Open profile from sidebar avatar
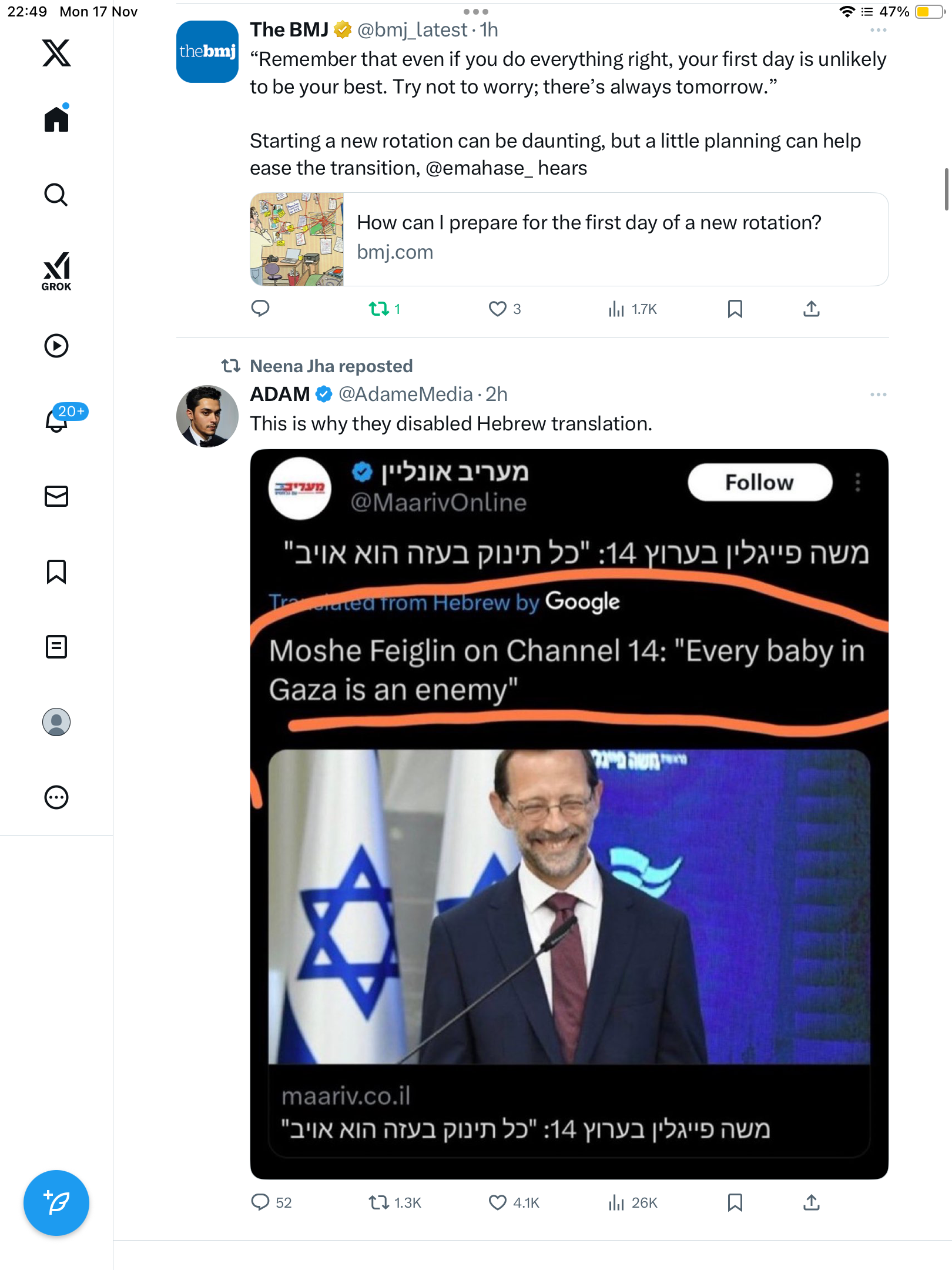The width and height of the screenshot is (952, 1270). coord(56,722)
